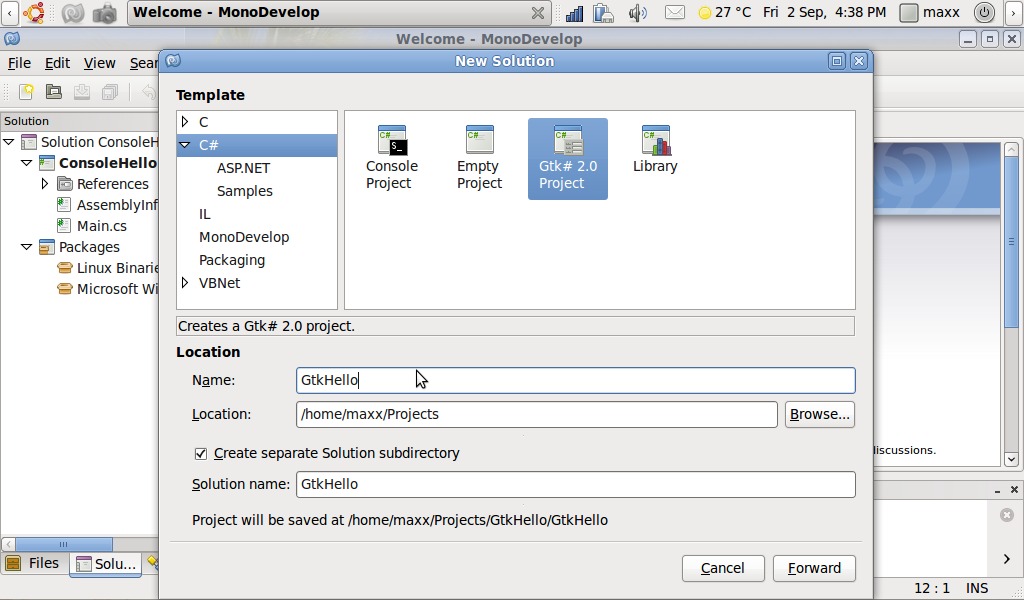The width and height of the screenshot is (1024, 600).
Task: Click the clock showing Fri 2 Sep, 4:38 PM
Action: pos(824,12)
